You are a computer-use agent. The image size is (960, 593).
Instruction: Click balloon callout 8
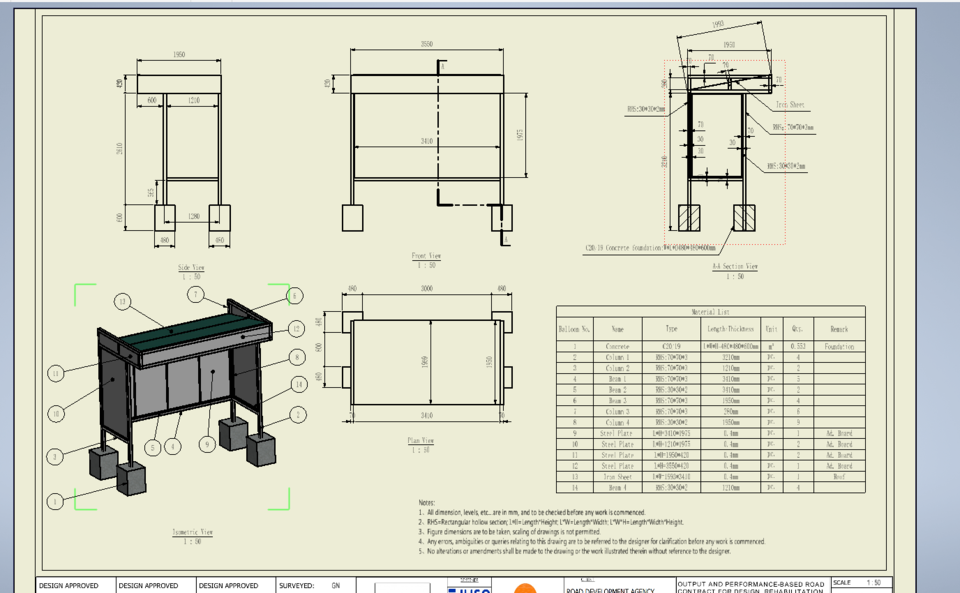[297, 355]
